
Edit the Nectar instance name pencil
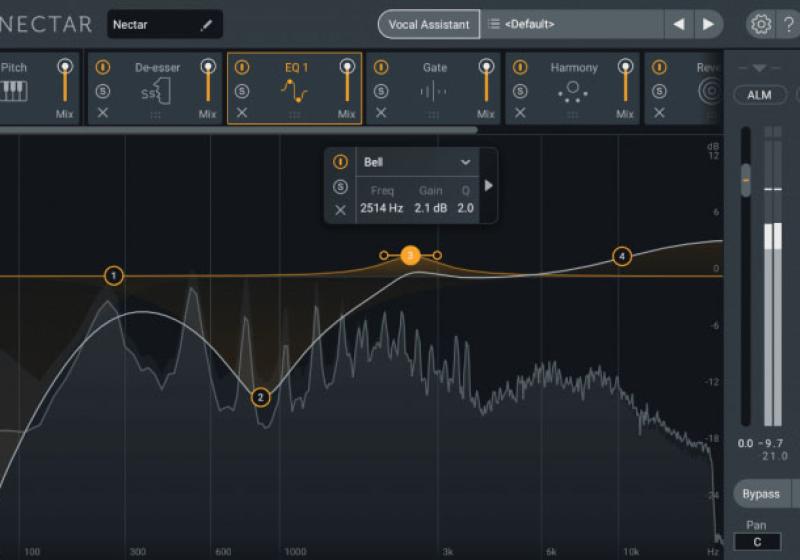point(206,25)
